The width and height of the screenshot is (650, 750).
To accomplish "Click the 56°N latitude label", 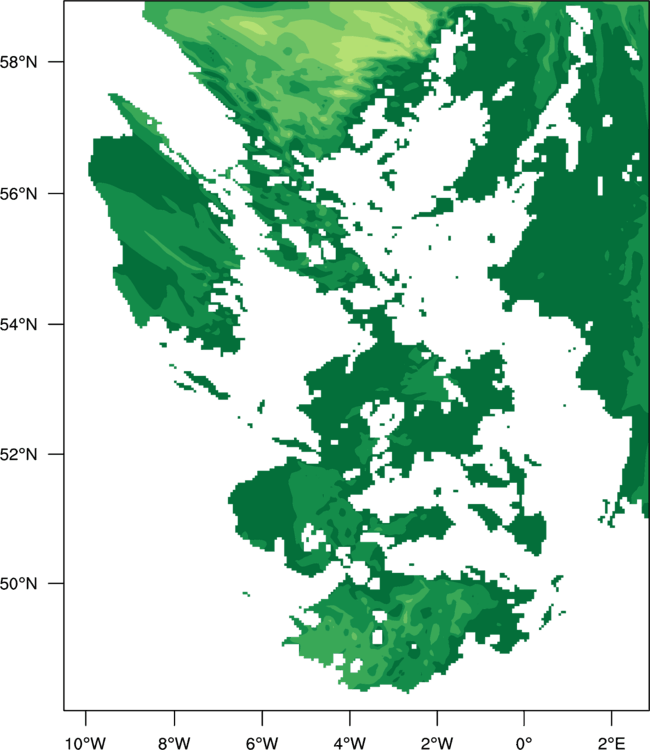I will coord(18,194).
